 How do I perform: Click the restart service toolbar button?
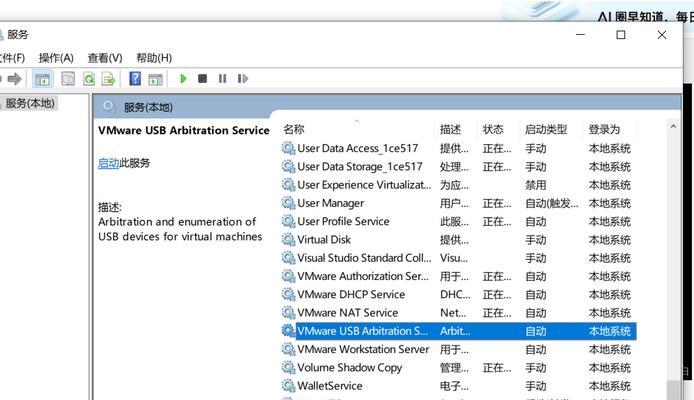pyautogui.click(x=243, y=79)
